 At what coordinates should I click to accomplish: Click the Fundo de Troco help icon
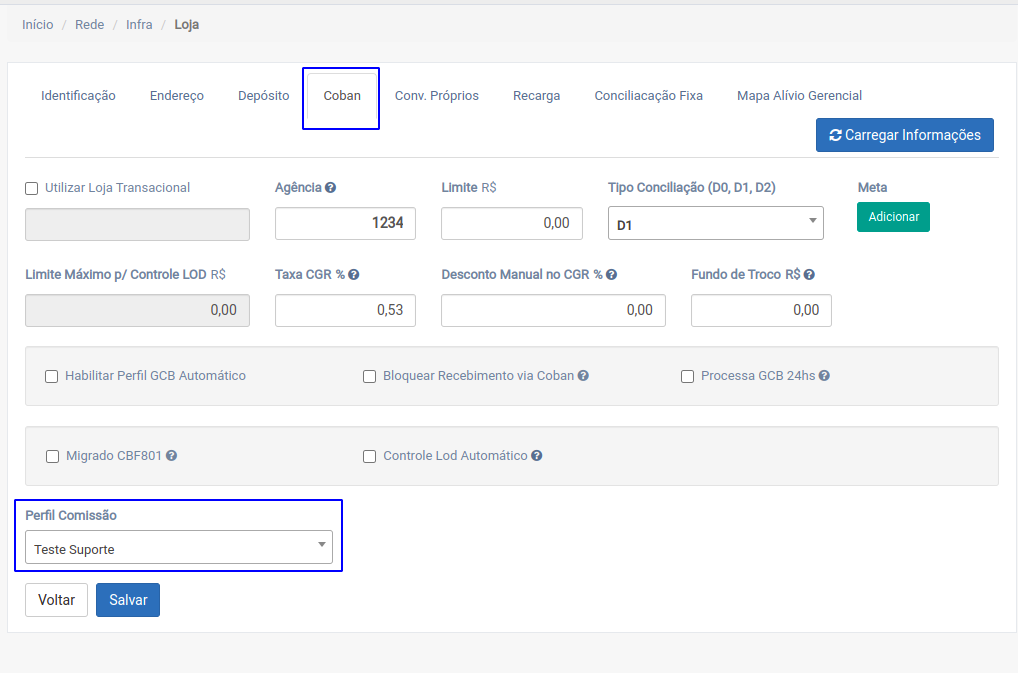point(809,275)
